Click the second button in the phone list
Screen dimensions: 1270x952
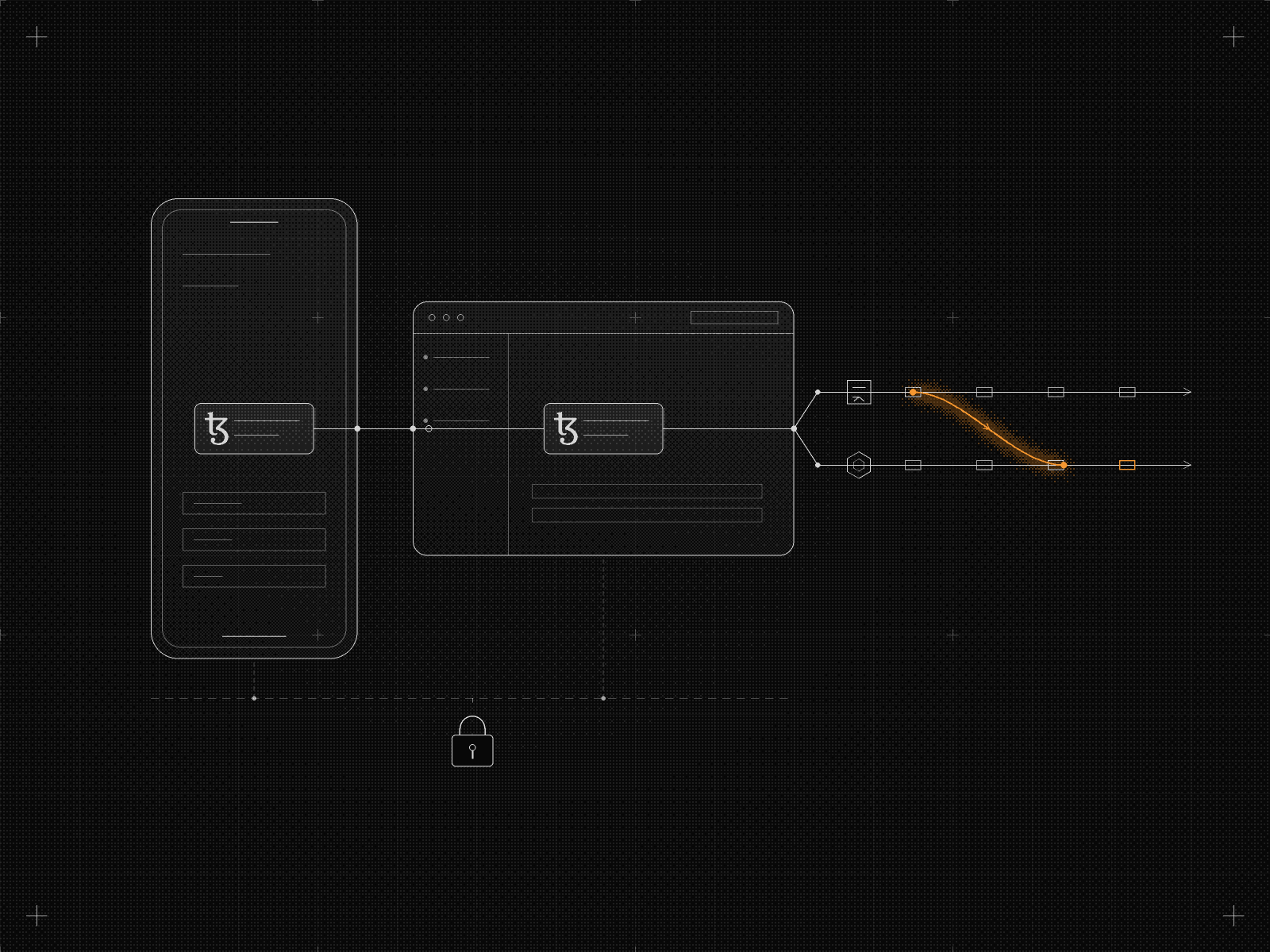tap(254, 539)
